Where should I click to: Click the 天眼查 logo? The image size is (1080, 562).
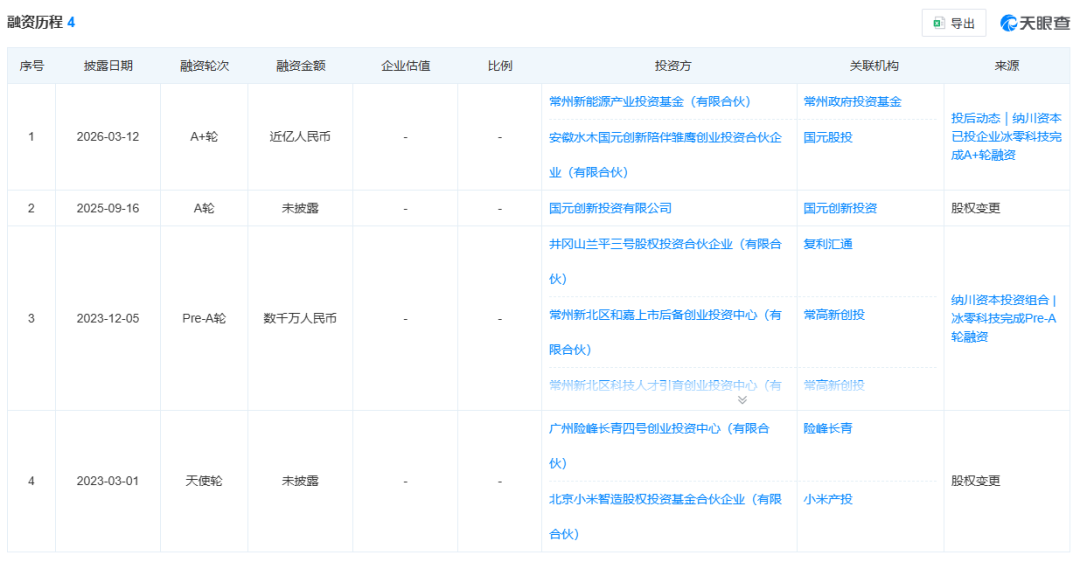[x=1035, y=23]
